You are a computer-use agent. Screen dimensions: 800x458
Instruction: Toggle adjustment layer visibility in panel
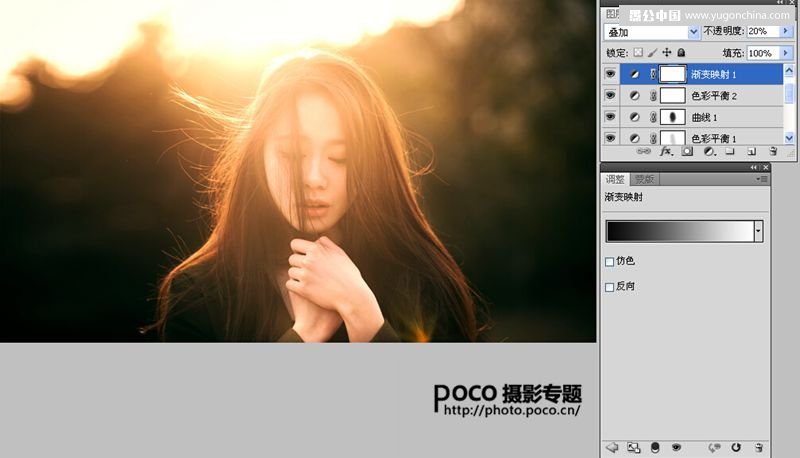pos(677,447)
